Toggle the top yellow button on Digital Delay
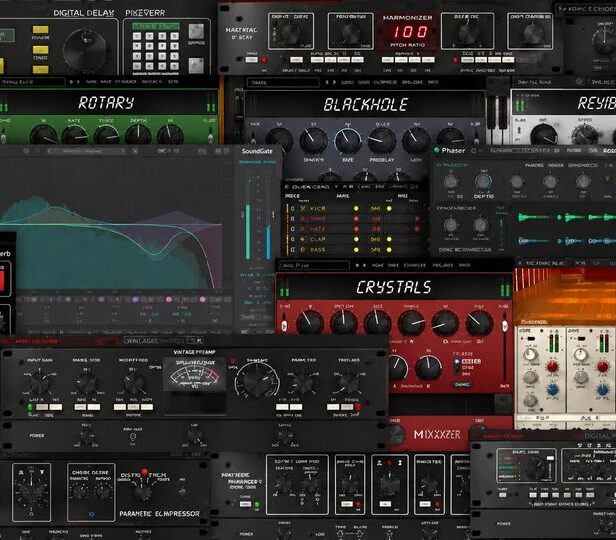This screenshot has width=616, height=540. [40, 29]
